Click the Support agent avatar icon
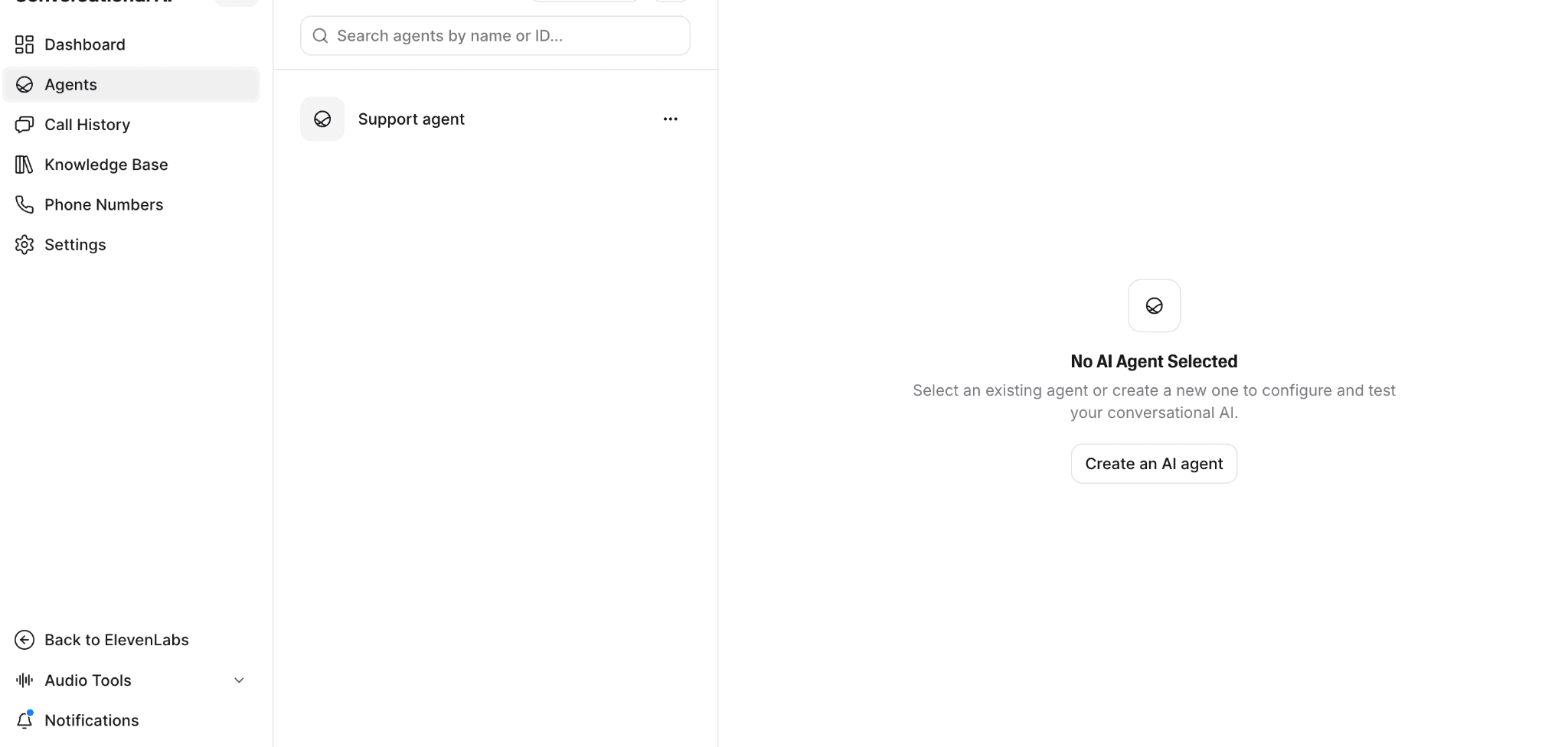 click(x=322, y=119)
